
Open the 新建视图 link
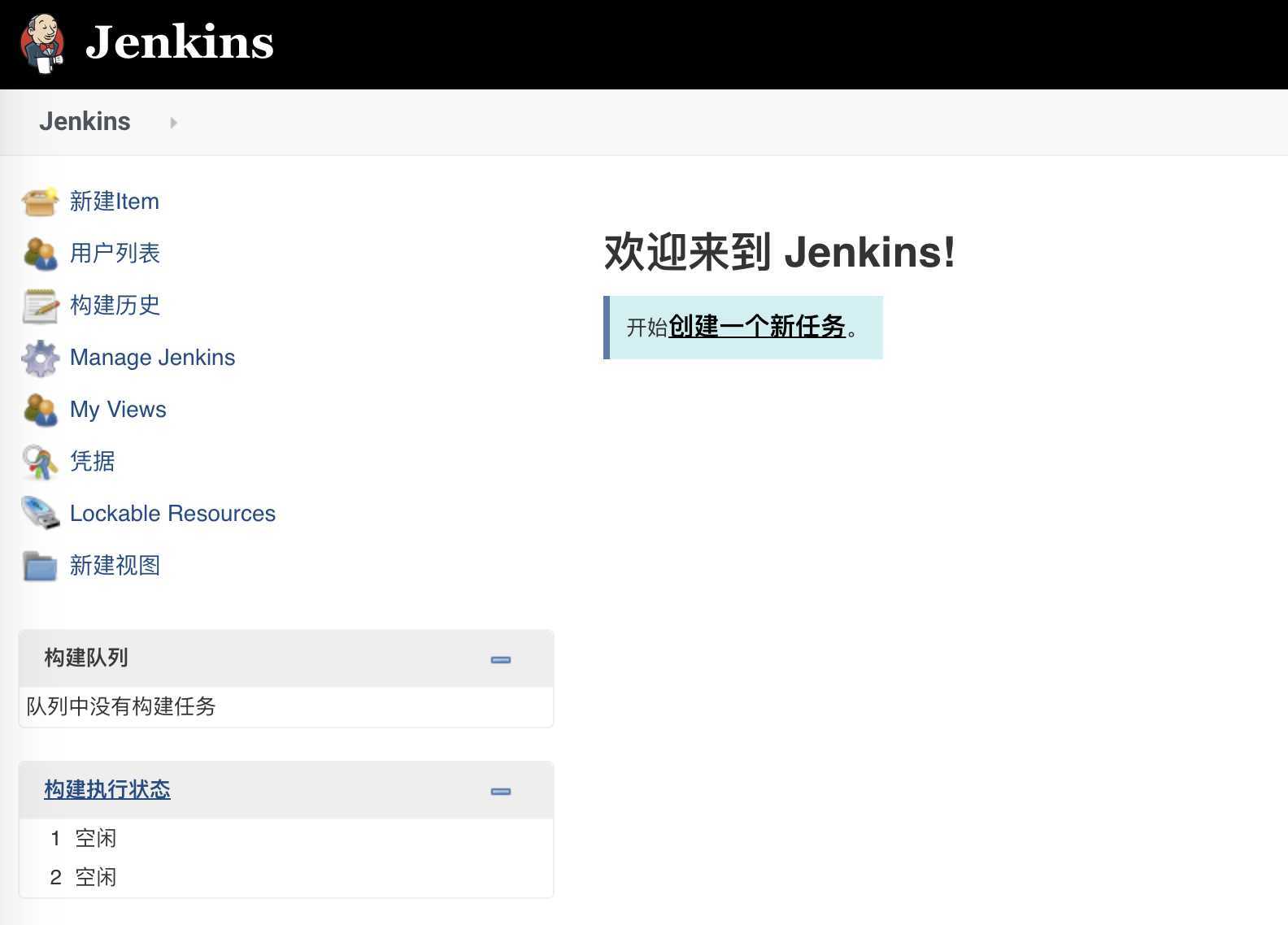tap(115, 565)
